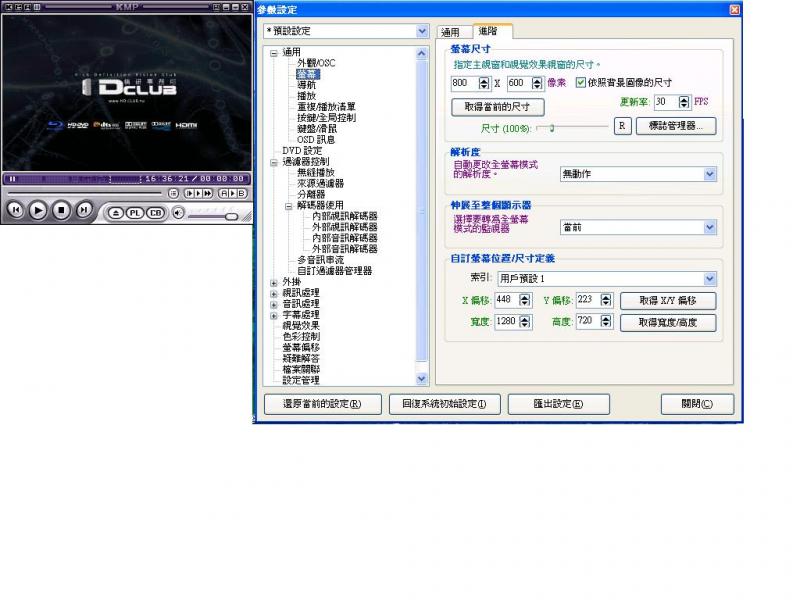Open the 當前 monitor dropdown
Image resolution: width=800 pixels, height=600 pixels.
pos(710,227)
